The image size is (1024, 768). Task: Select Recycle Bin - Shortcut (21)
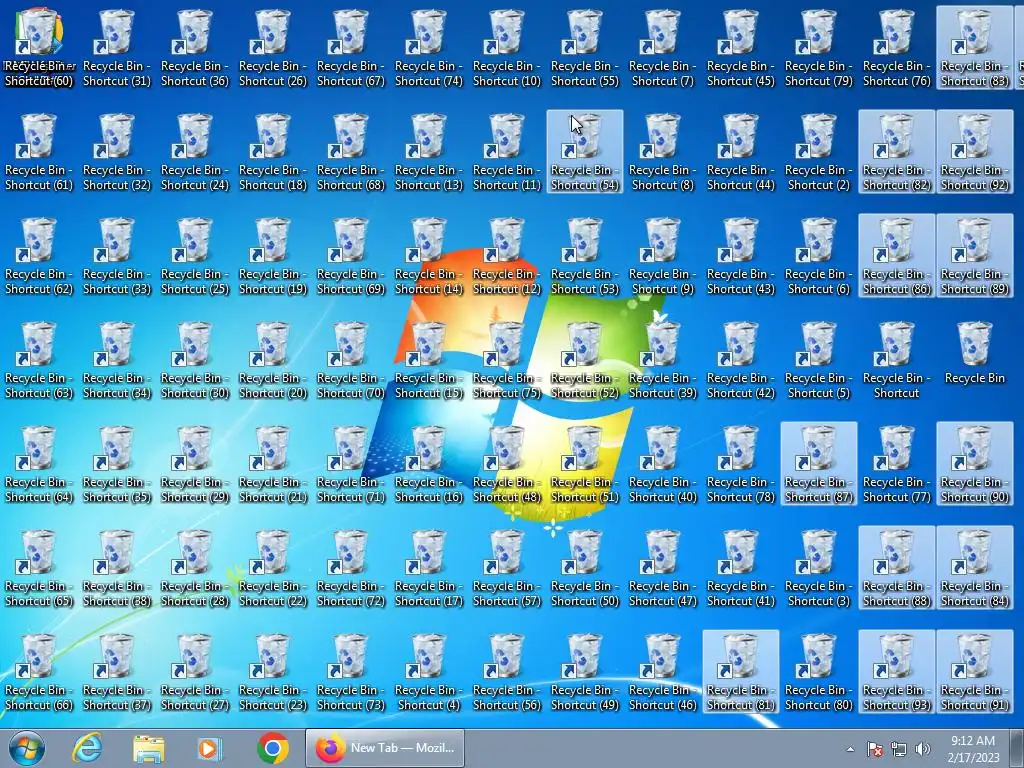point(273,463)
